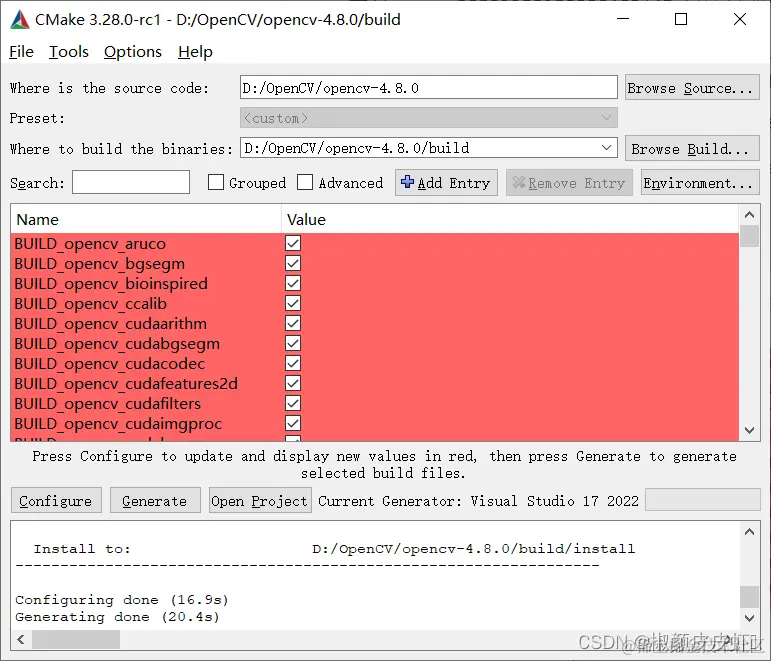Click the progress bar beside Current Generator
Image resolution: width=771 pixels, height=661 pixels.
tap(703, 500)
